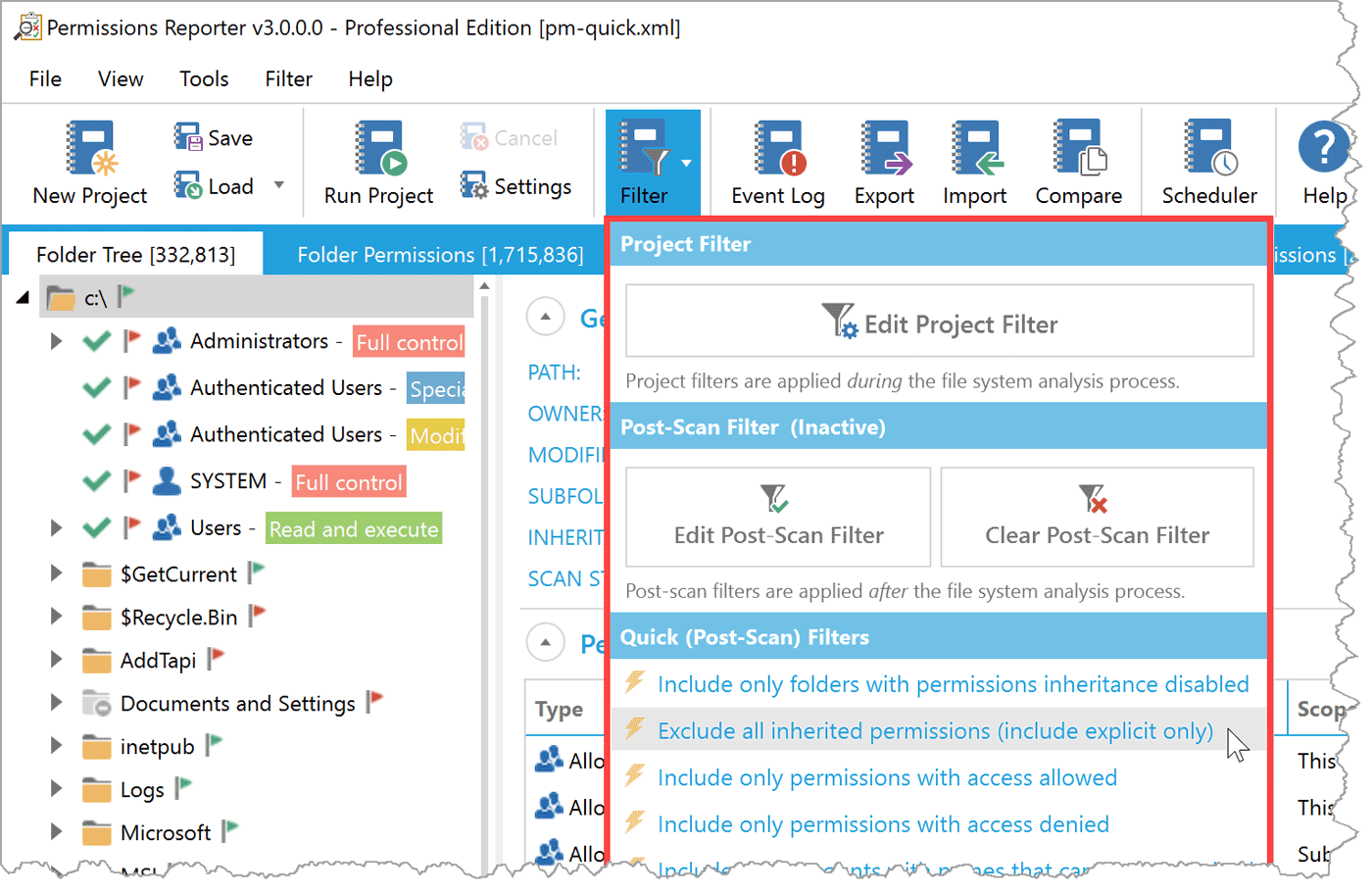Open the Event Log icon
The width and height of the screenshot is (1372, 895).
(779, 148)
